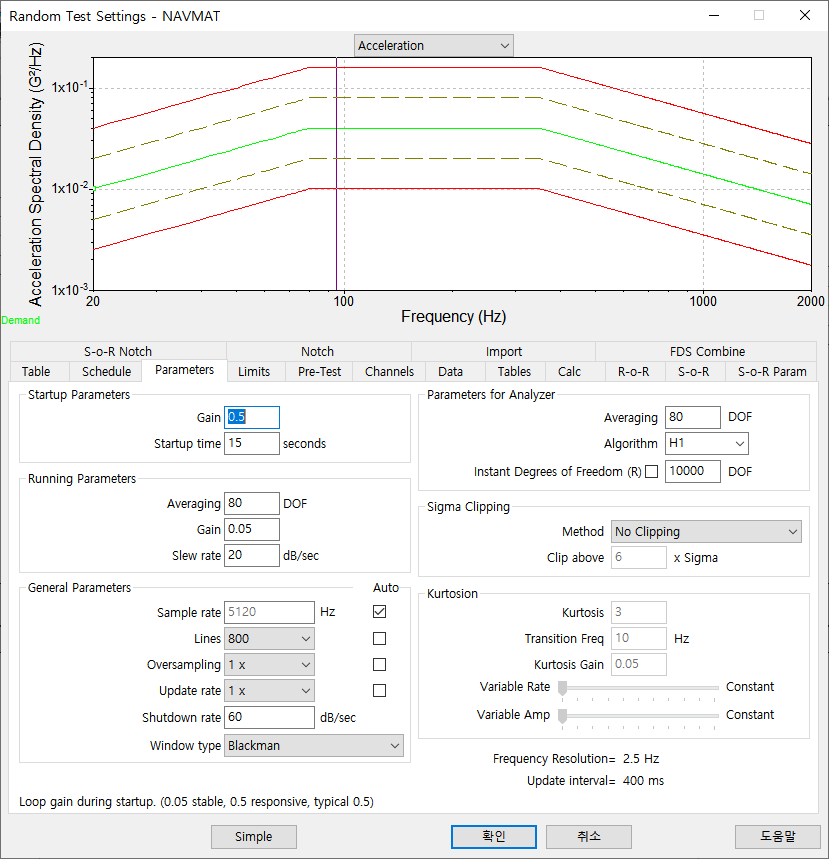Enable the Auto checkbox for Update rate
Image resolution: width=829 pixels, height=859 pixels.
tap(379, 690)
